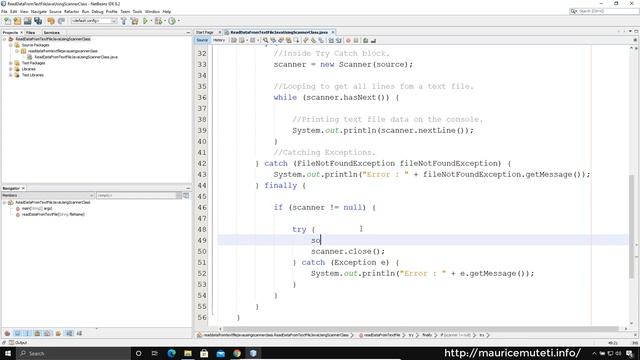Click the Shift Line Left editor icon
640x360 pixels.
click(331, 40)
